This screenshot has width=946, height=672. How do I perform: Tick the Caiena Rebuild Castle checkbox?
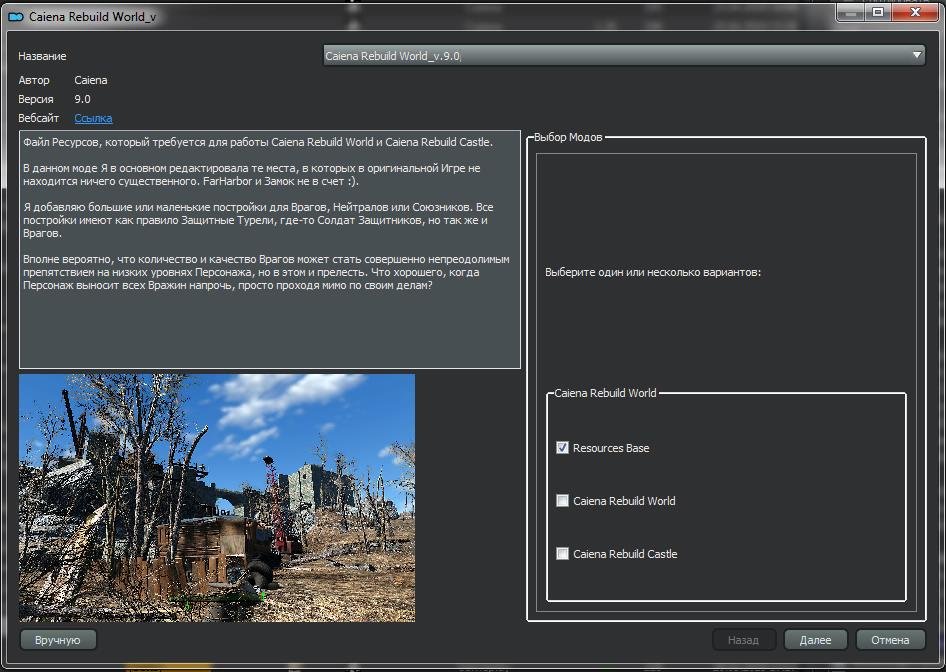(x=562, y=554)
